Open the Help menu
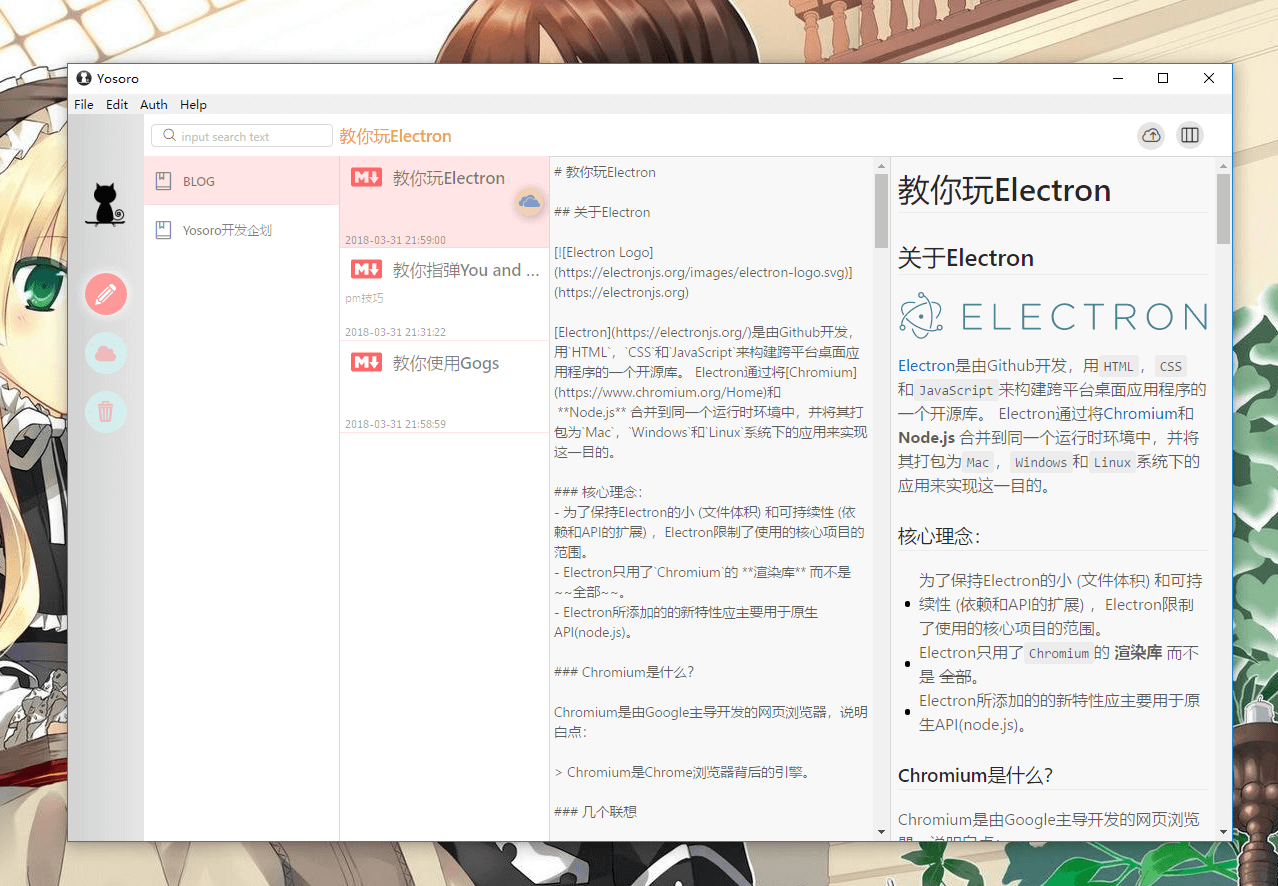Screen dimensions: 1278x886 [x=193, y=104]
